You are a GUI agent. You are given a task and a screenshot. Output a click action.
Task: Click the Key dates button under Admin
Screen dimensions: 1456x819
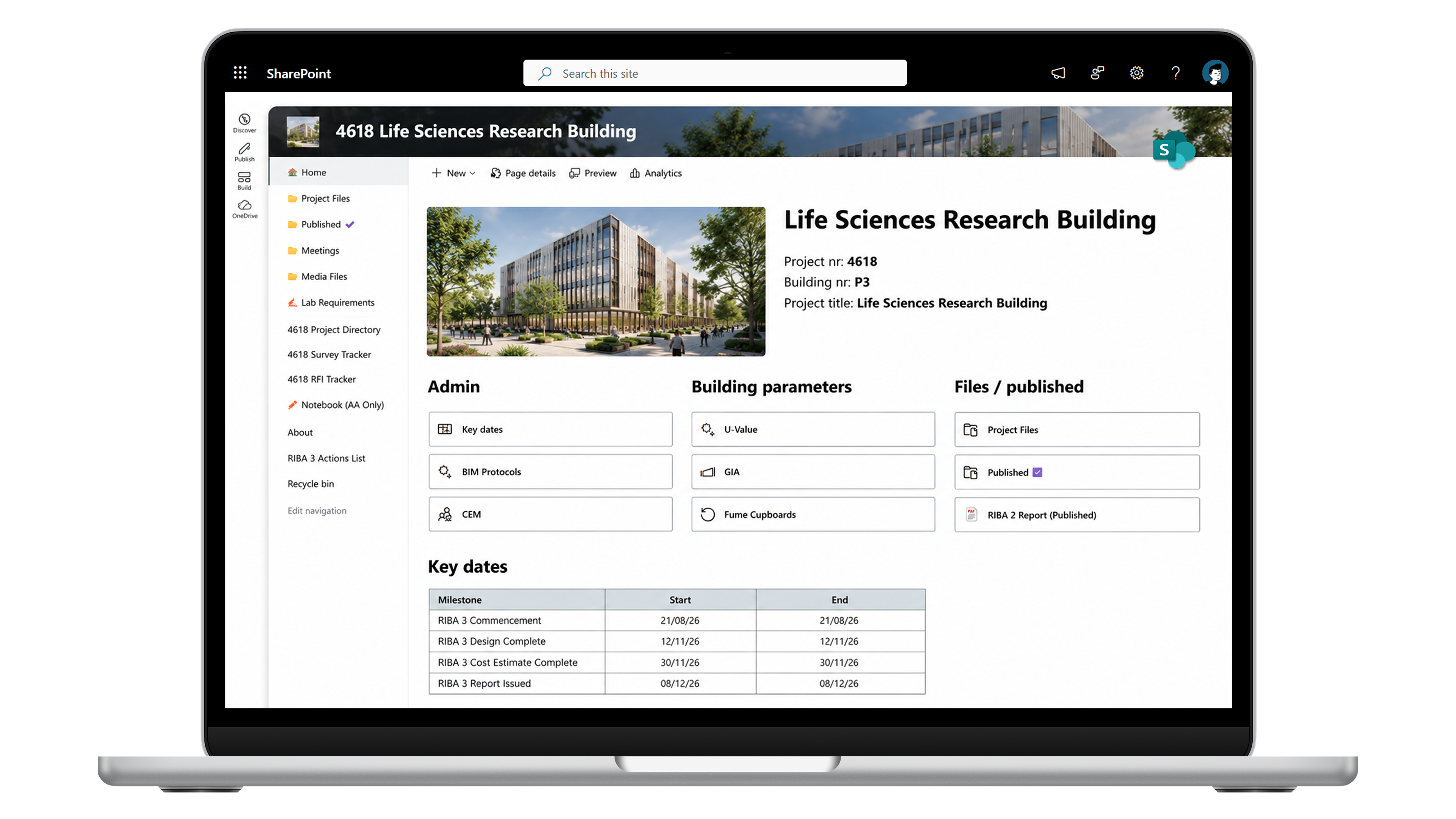pyautogui.click(x=550, y=429)
